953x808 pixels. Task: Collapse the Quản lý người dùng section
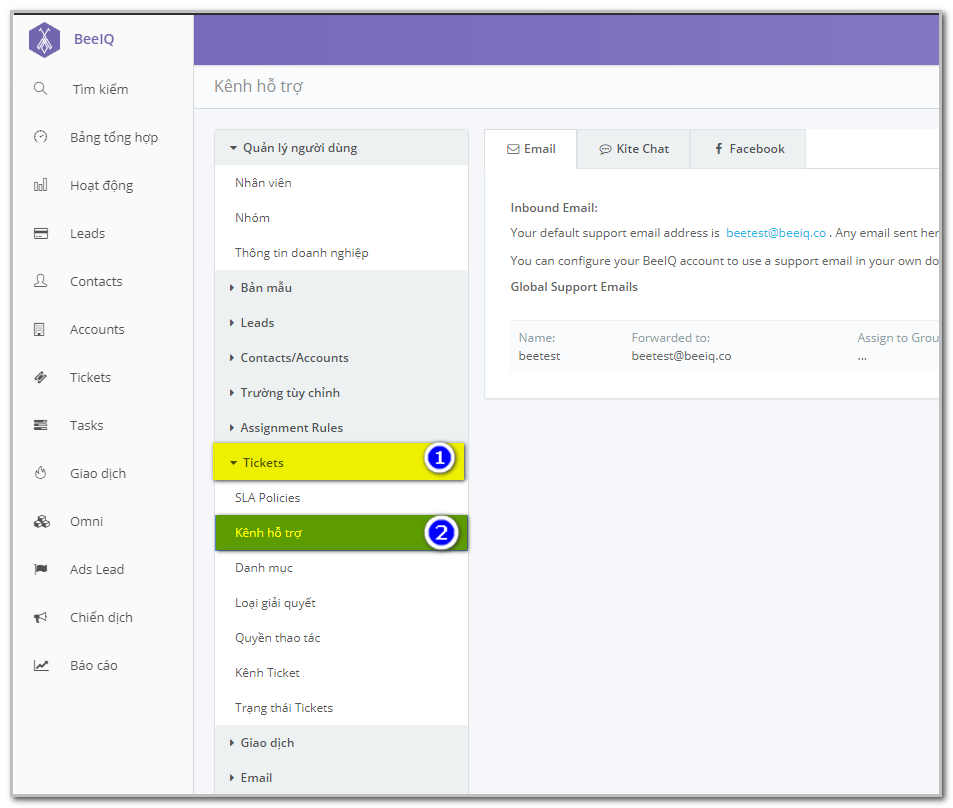pyautogui.click(x=342, y=148)
